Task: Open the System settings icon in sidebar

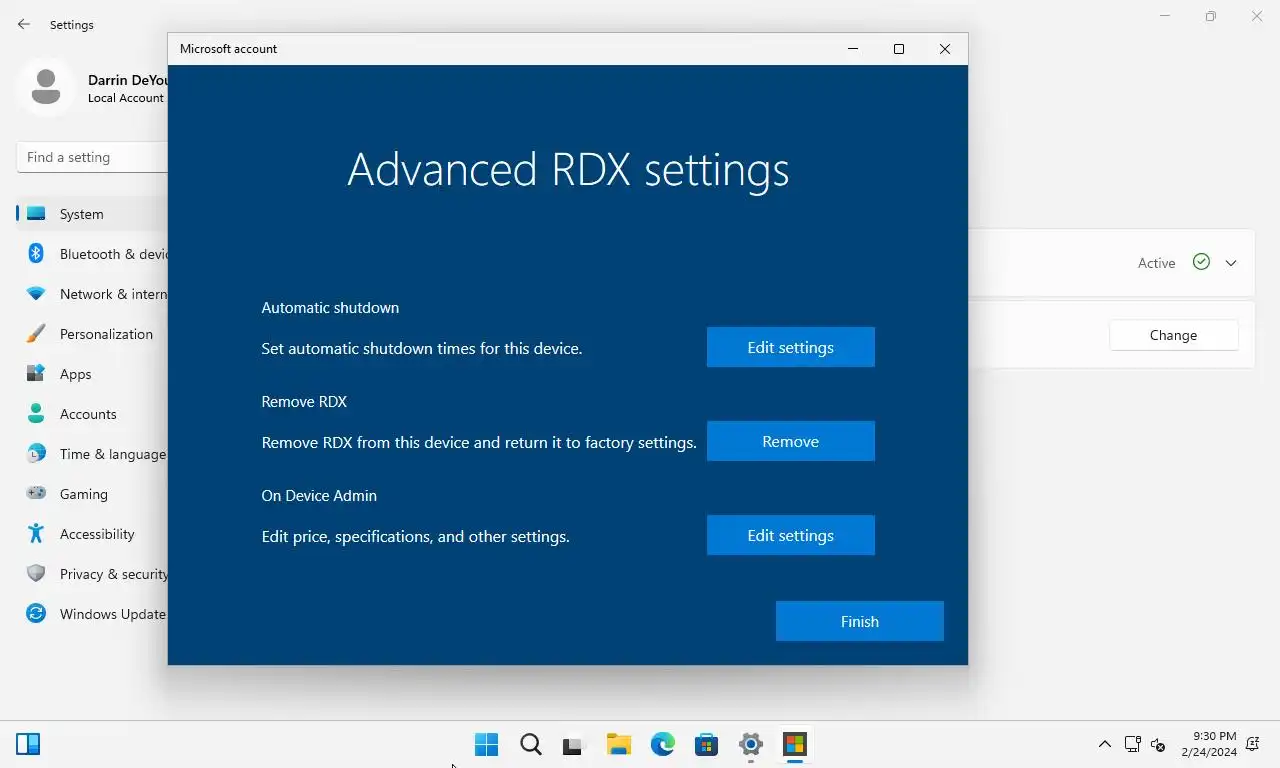Action: coord(36,214)
